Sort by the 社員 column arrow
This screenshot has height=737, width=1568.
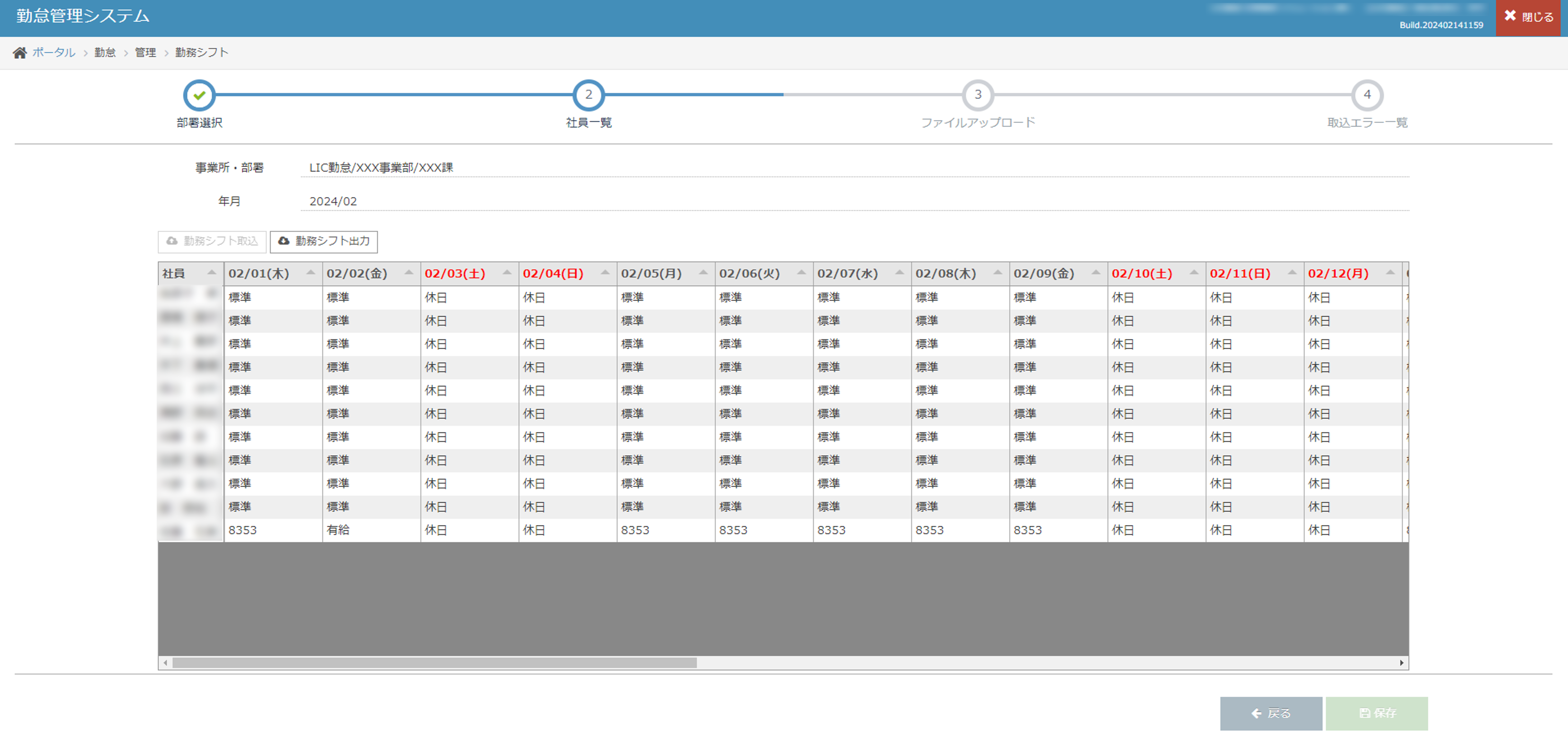click(x=212, y=273)
